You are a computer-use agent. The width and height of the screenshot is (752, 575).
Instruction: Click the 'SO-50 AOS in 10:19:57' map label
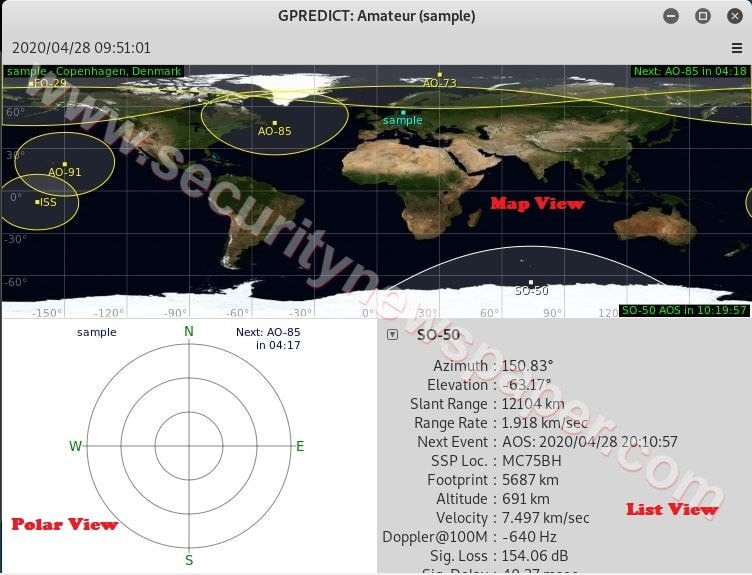[684, 310]
